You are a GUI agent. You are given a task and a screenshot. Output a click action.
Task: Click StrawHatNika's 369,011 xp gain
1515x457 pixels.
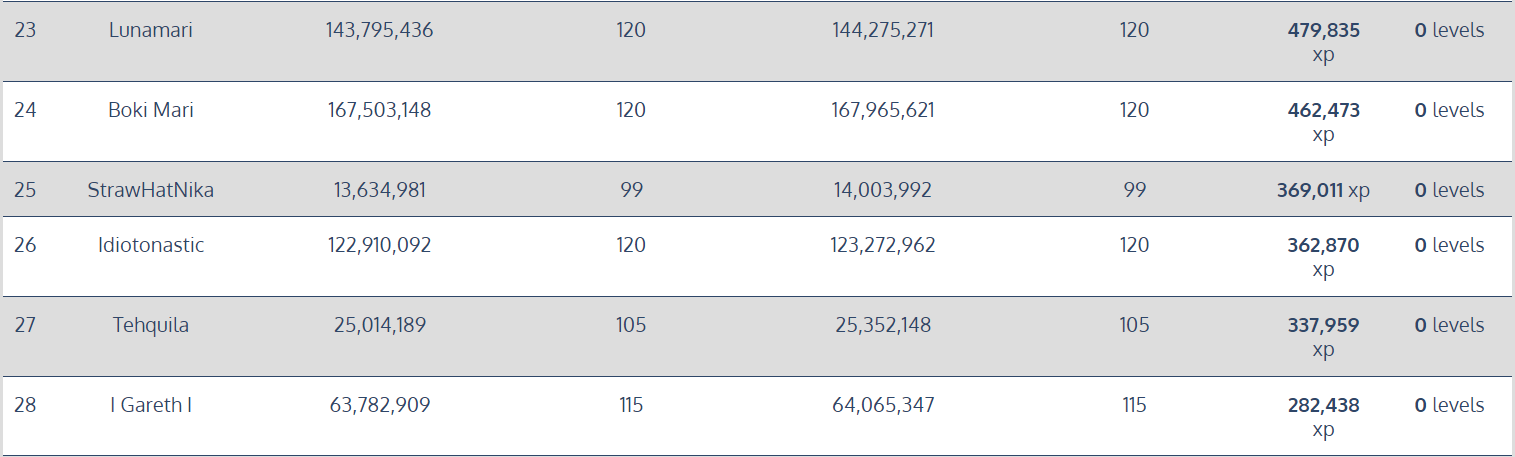[x=1323, y=190]
